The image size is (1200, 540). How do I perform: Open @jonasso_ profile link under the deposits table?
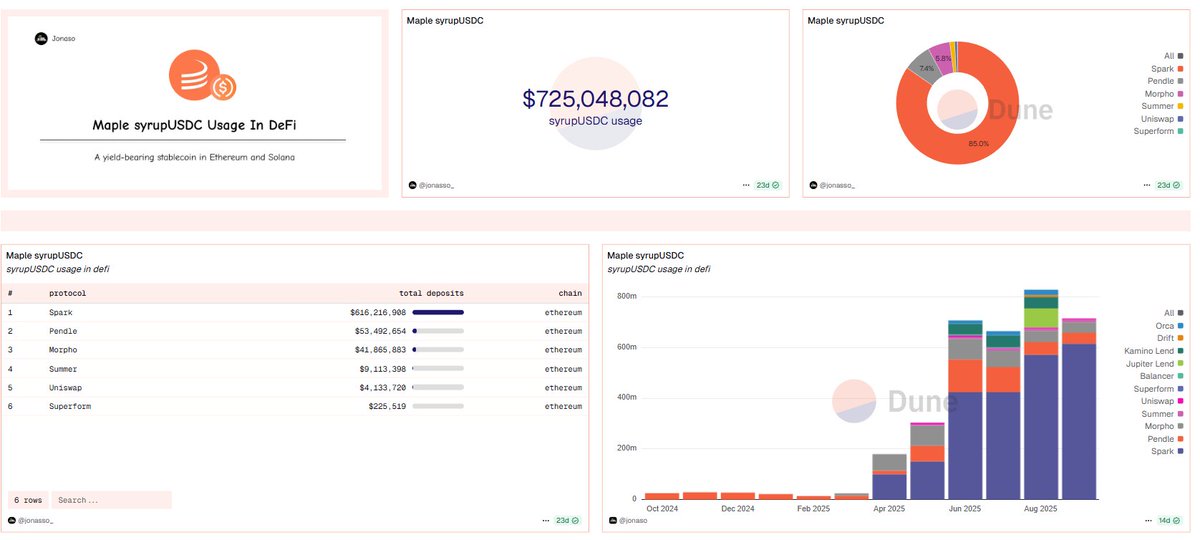[x=36, y=520]
